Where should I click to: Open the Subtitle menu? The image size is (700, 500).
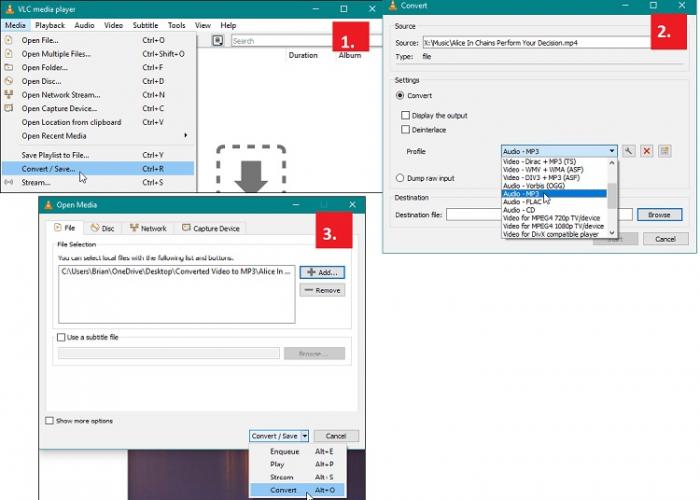pos(145,25)
